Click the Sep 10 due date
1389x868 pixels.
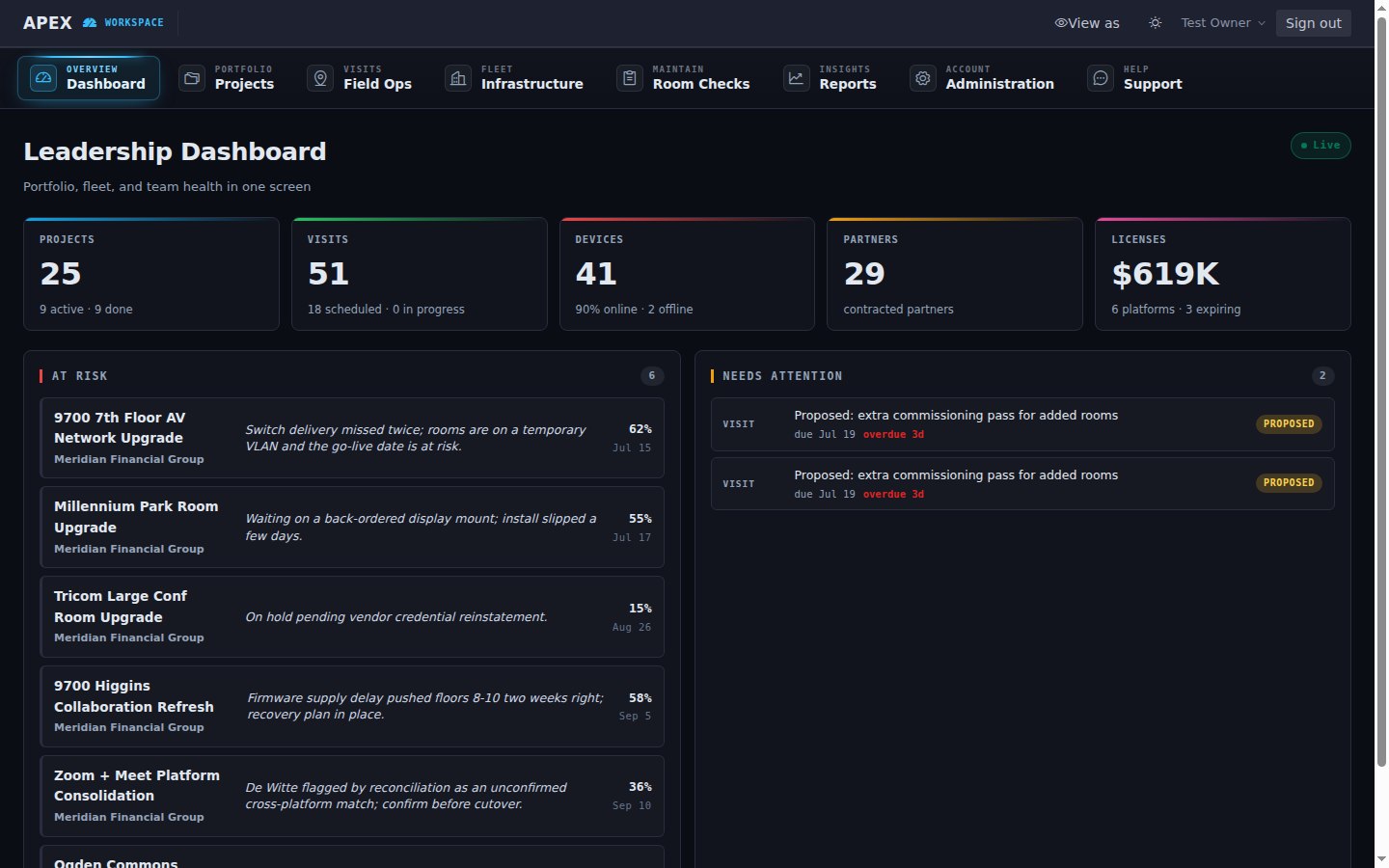(x=632, y=805)
